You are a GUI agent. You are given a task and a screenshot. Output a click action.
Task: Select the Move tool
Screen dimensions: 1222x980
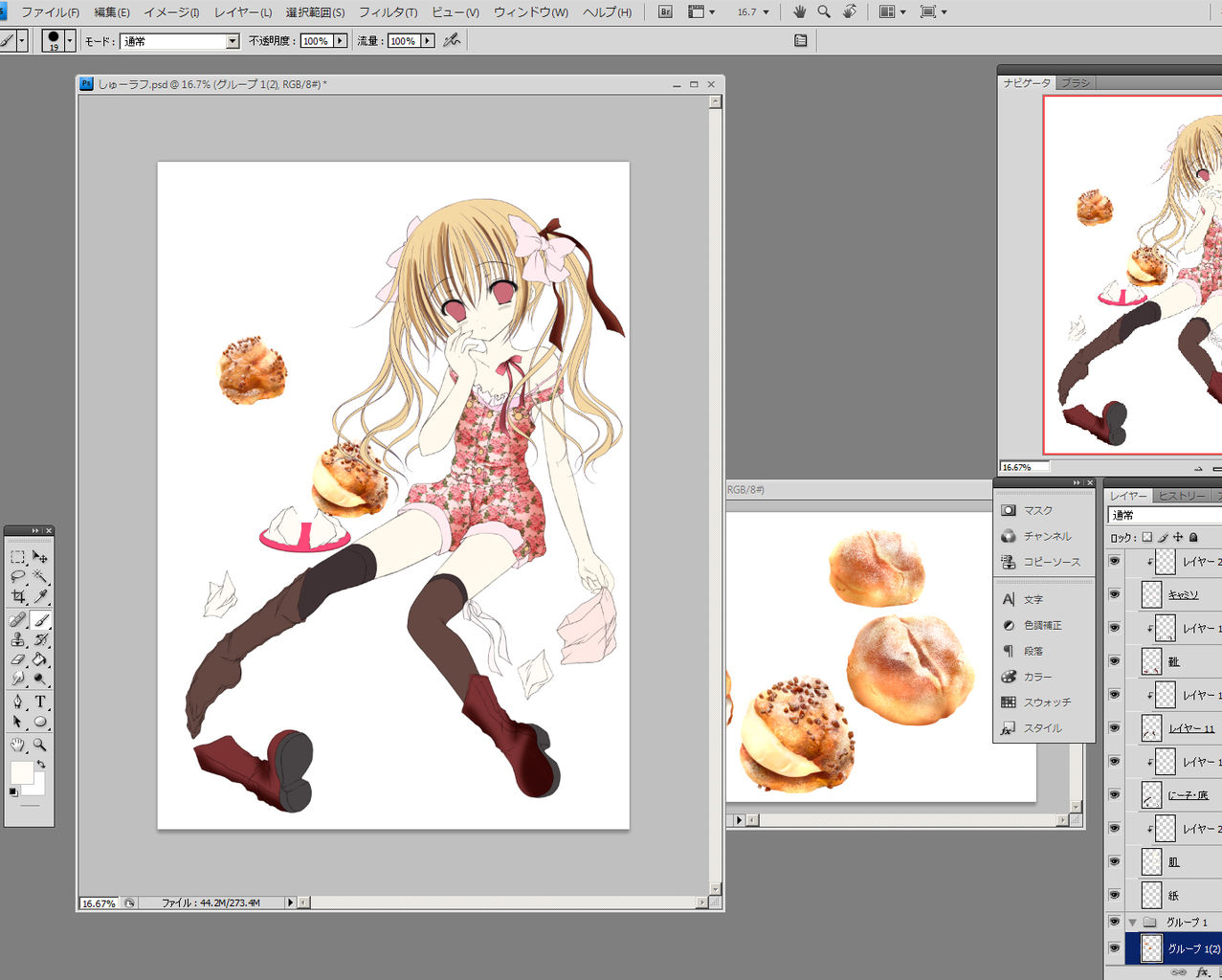pyautogui.click(x=40, y=557)
